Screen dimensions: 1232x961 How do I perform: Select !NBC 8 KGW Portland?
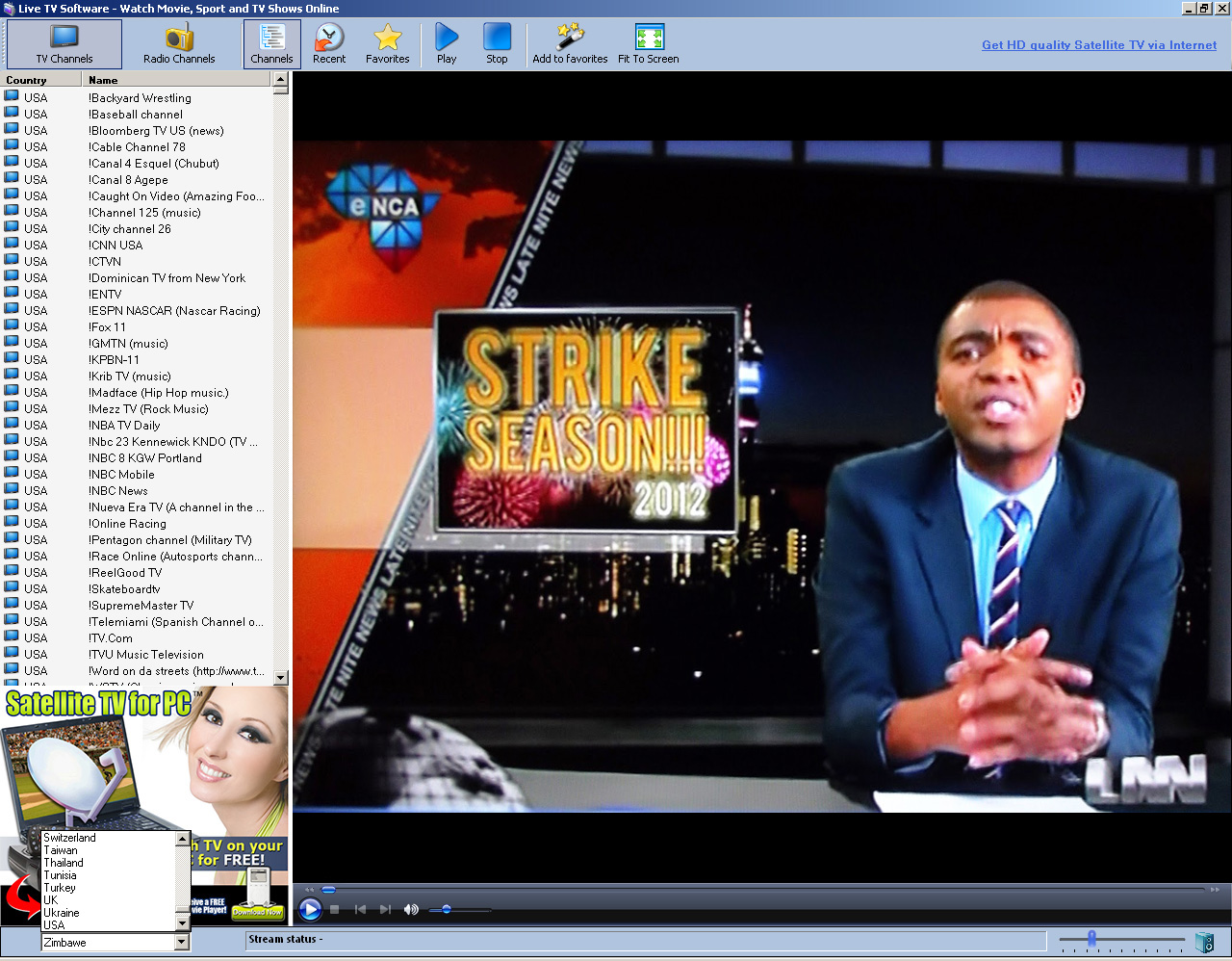137,457
